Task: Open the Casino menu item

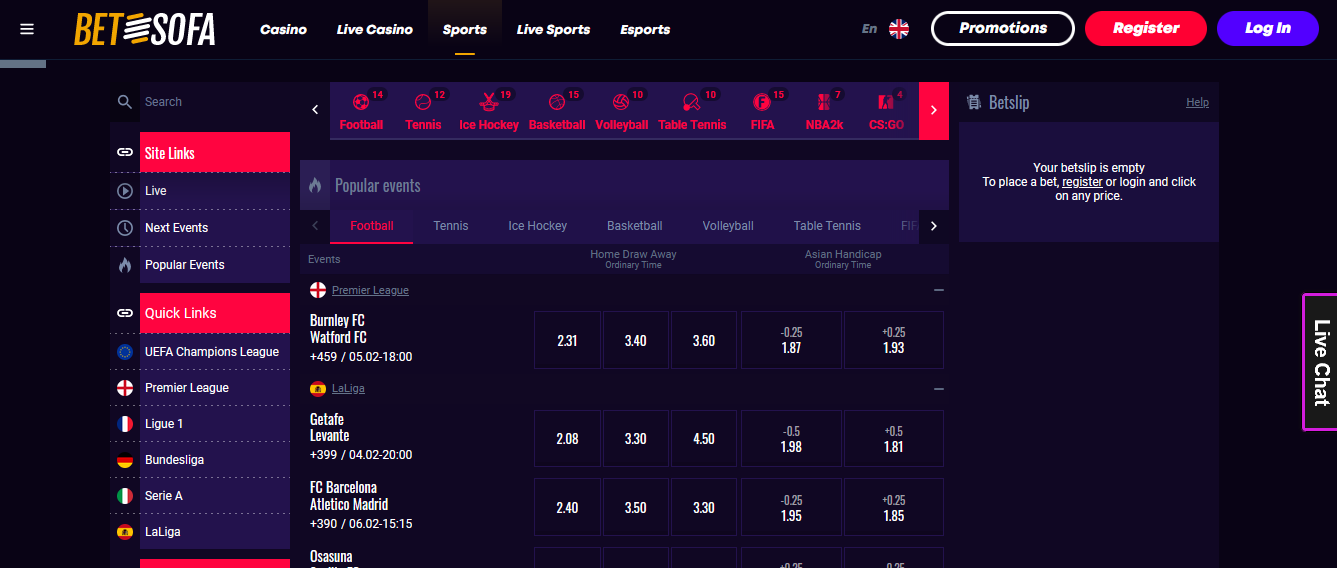Action: [x=283, y=29]
